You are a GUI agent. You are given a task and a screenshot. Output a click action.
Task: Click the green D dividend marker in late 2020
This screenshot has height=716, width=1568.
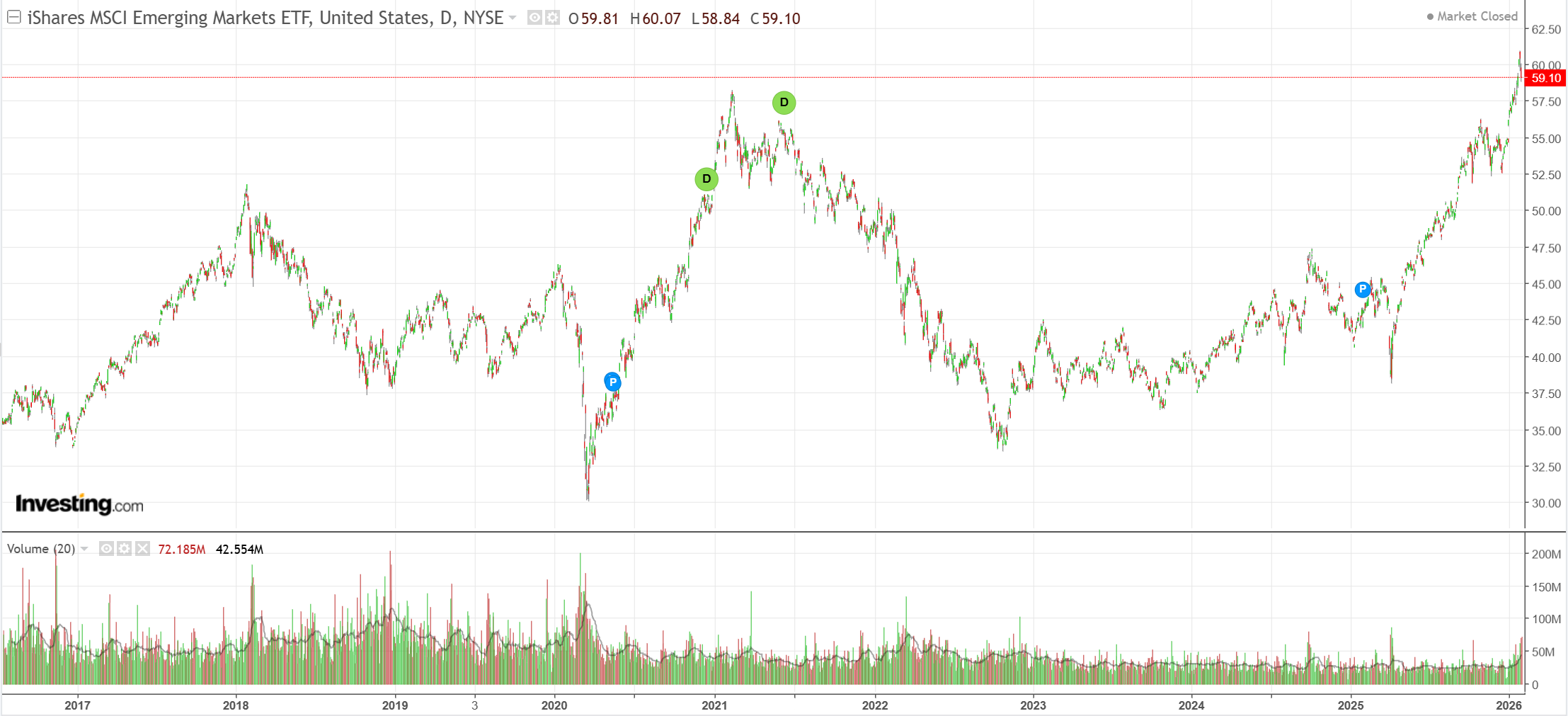(x=706, y=179)
